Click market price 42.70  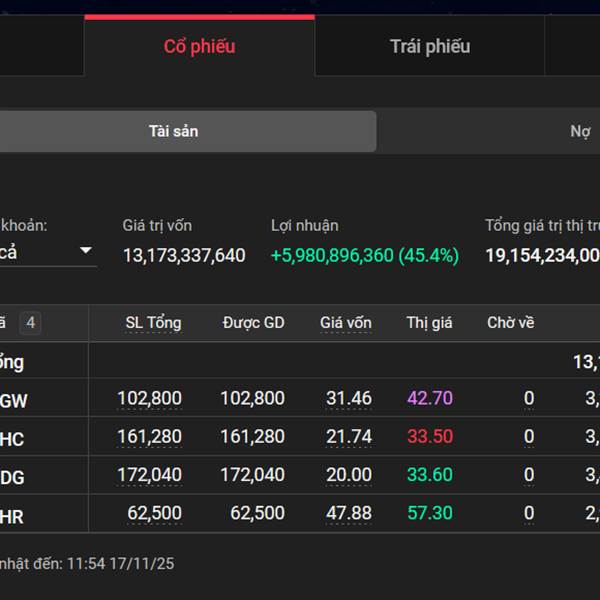[430, 398]
